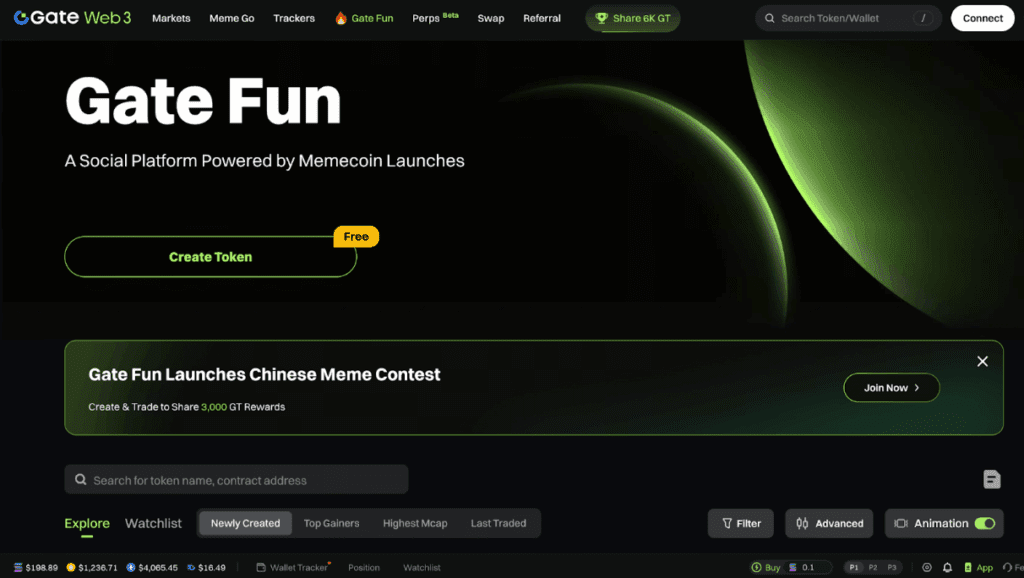1024x578 pixels.
Task: Click Join Now on the contest banner
Action: click(891, 387)
